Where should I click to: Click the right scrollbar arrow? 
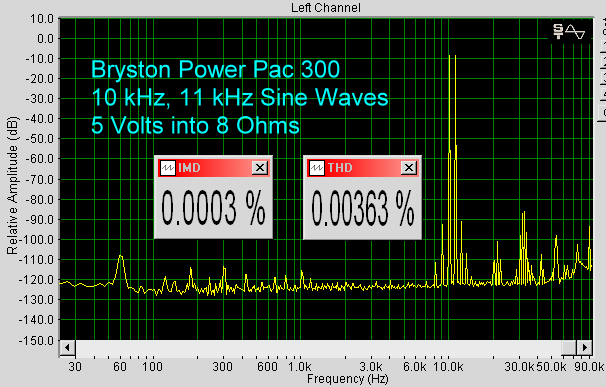(x=584, y=348)
